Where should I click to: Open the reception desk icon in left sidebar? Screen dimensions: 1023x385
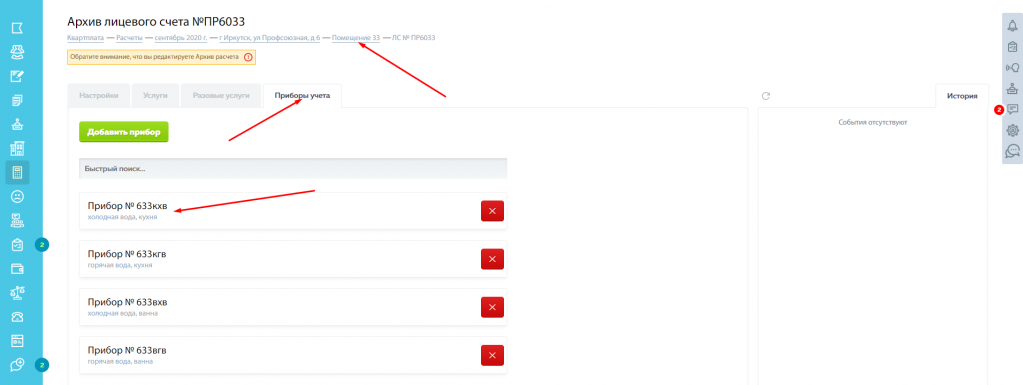coord(18,125)
